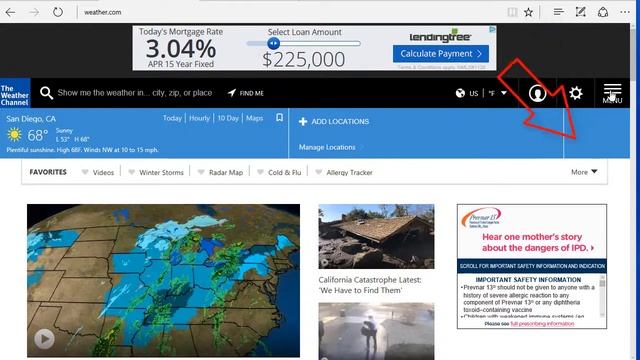Viewport: 640px width, 360px height.
Task: Refresh the page with the reload icon
Action: (x=58, y=12)
